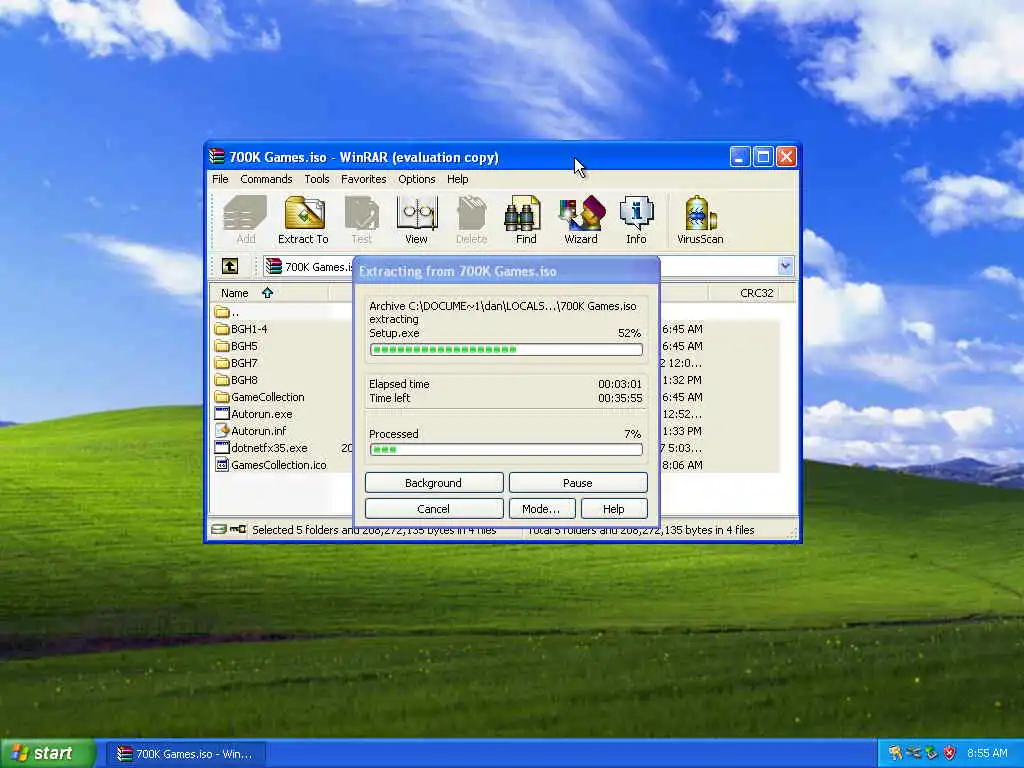Open the Favorites menu
This screenshot has height=768, width=1024.
364,179
